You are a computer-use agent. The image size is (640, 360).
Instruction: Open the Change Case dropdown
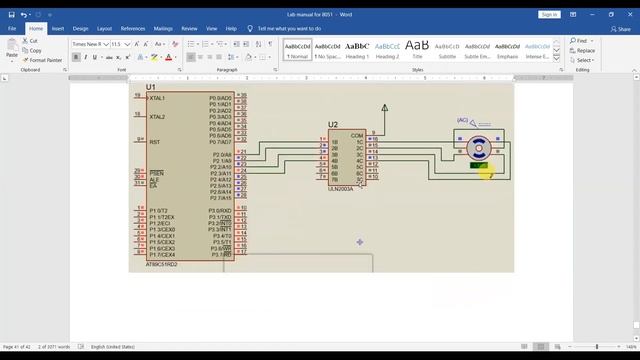pos(160,44)
